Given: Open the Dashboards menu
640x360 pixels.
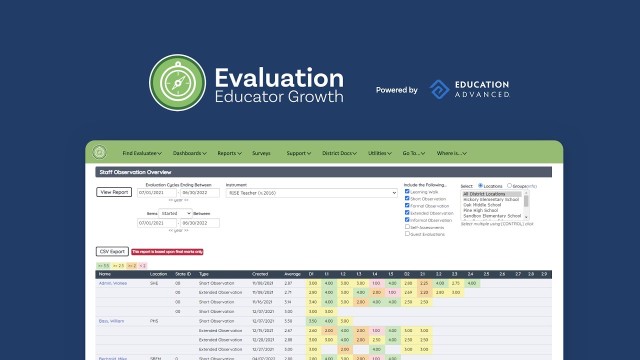Looking at the screenshot, I should 189,153.
